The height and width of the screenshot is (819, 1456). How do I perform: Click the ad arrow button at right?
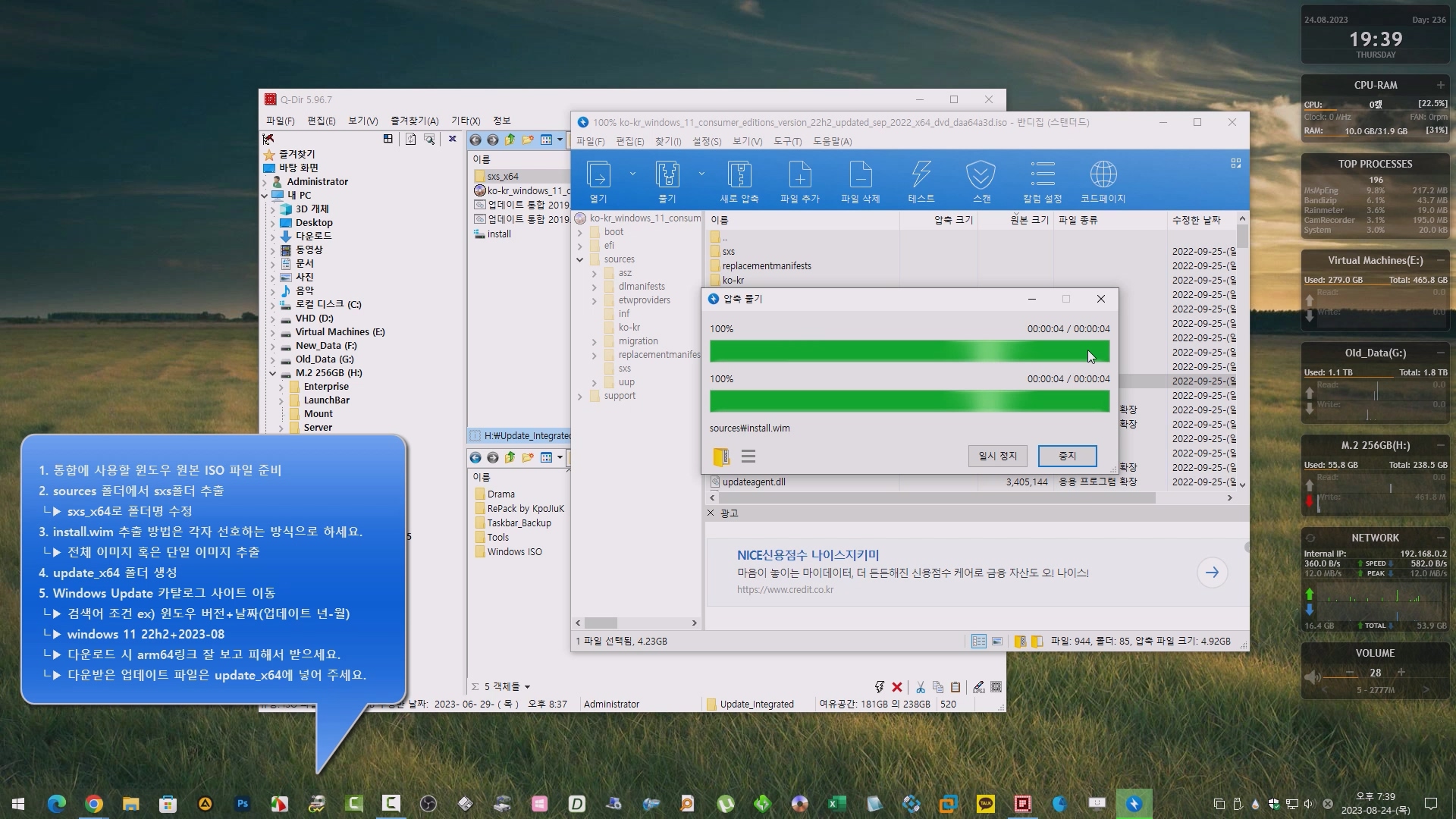point(1212,573)
